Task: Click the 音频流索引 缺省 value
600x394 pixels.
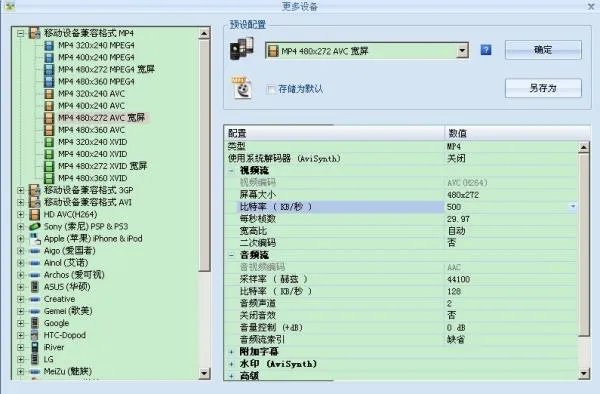Action: coord(456,340)
